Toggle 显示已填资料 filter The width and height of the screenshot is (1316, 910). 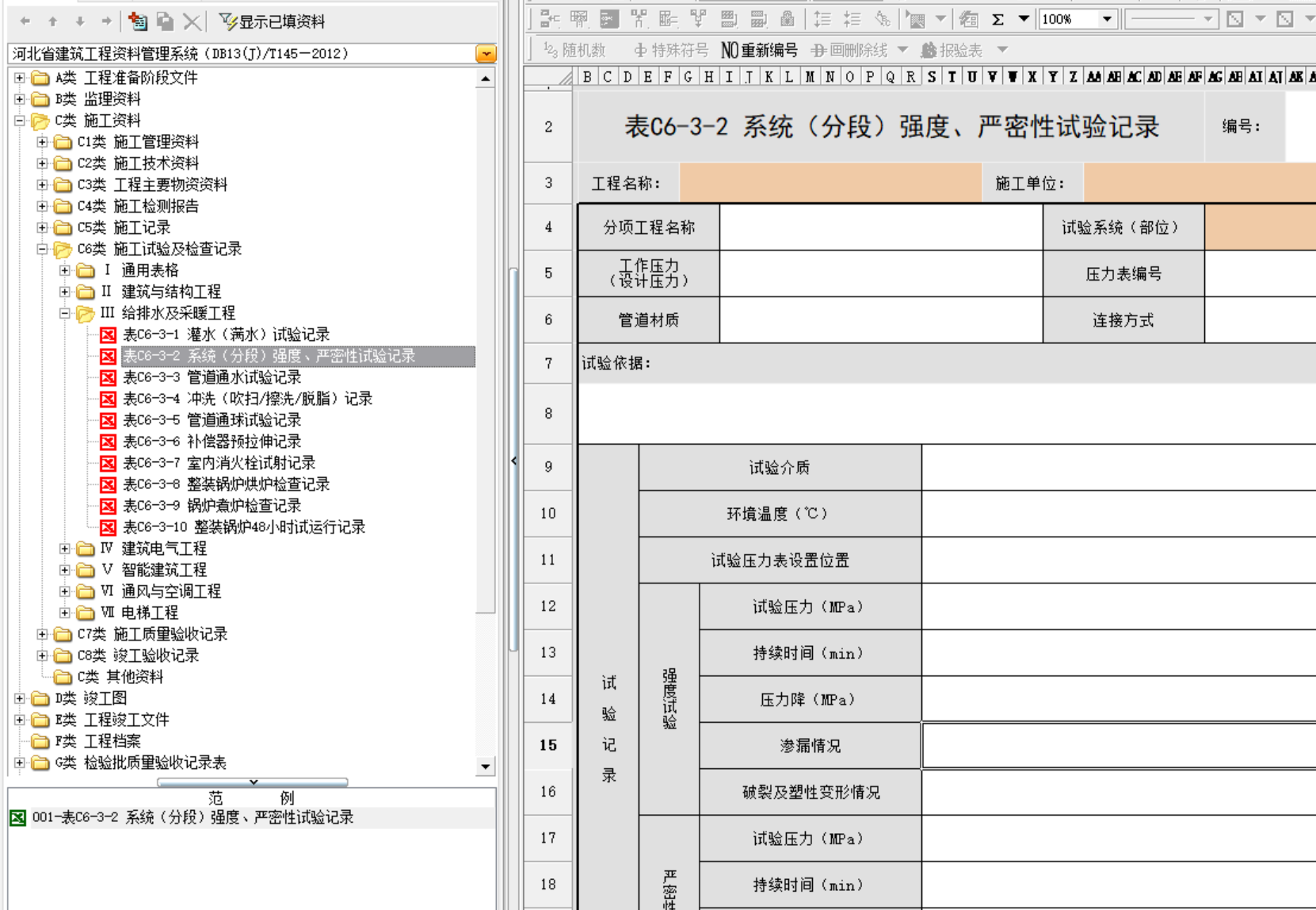[x=272, y=21]
